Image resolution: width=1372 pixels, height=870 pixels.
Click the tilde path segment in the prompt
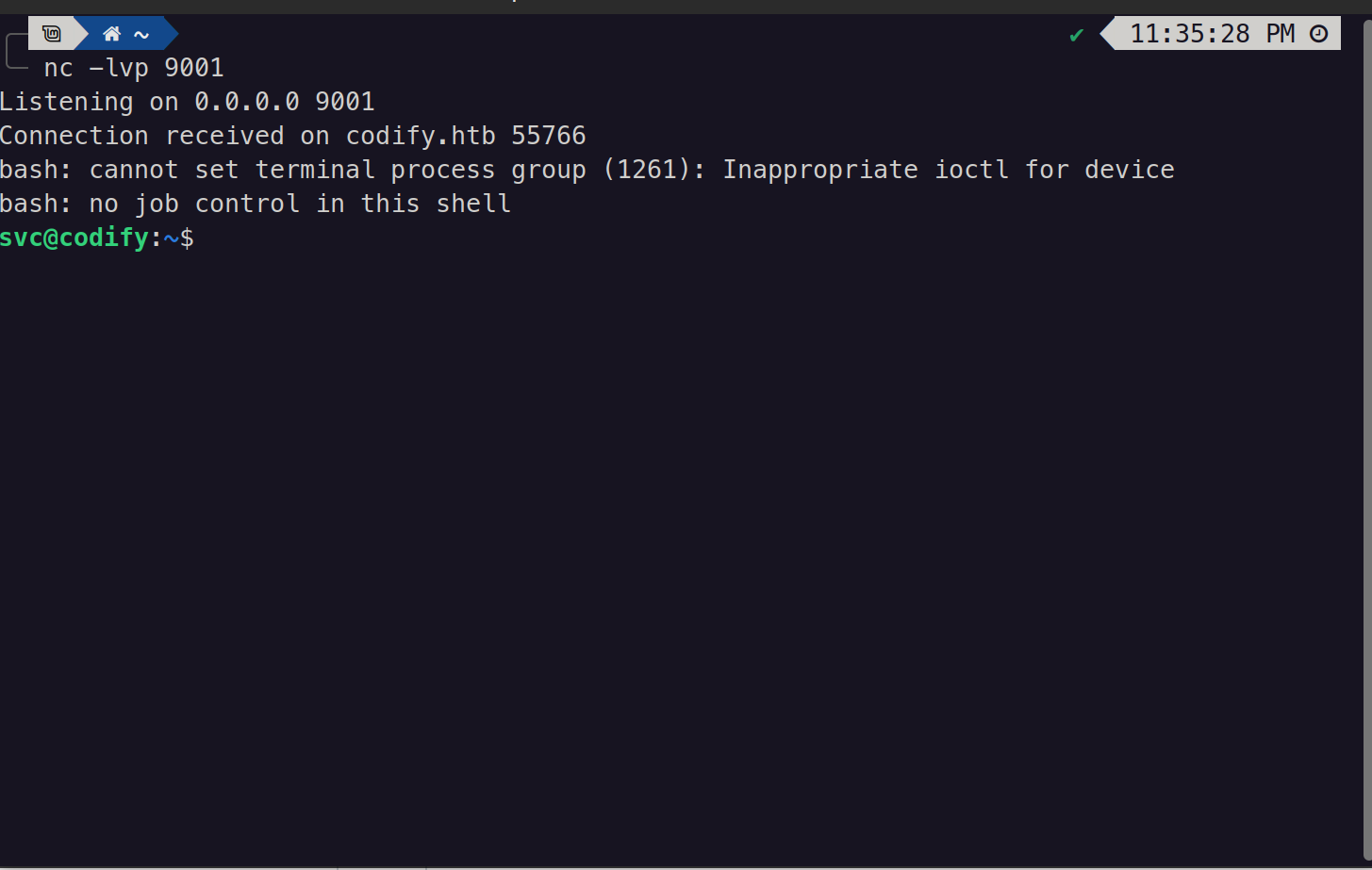point(141,34)
